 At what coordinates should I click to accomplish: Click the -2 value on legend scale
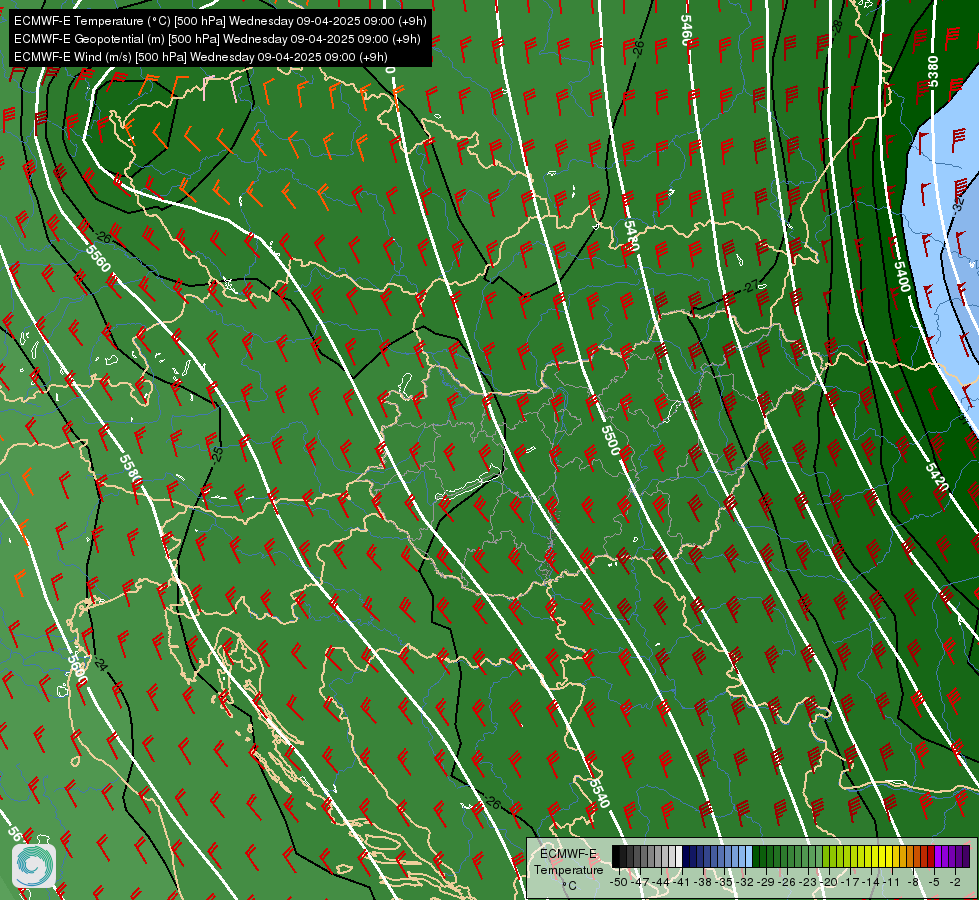[955, 882]
